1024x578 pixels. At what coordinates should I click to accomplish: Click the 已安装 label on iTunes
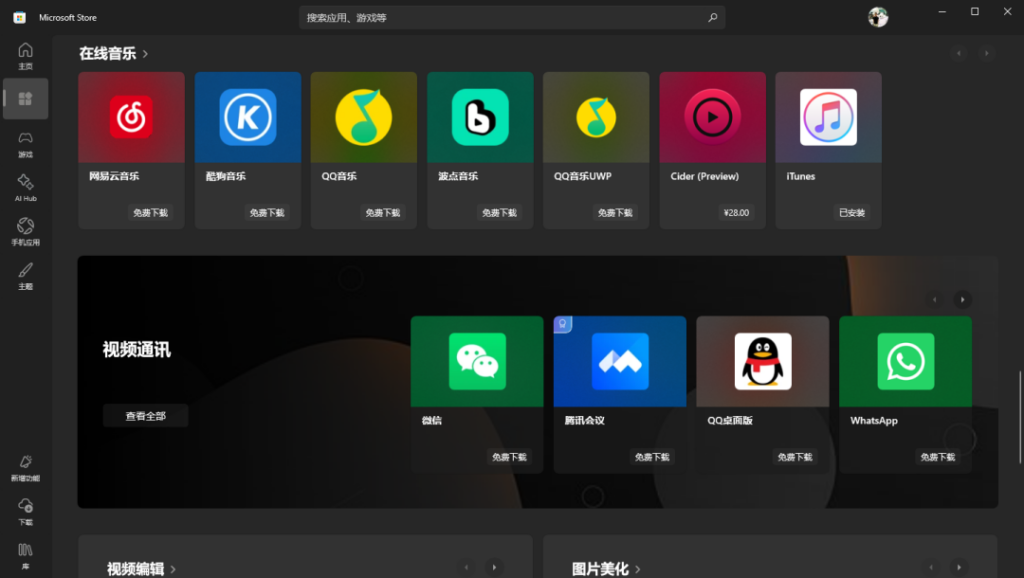852,213
